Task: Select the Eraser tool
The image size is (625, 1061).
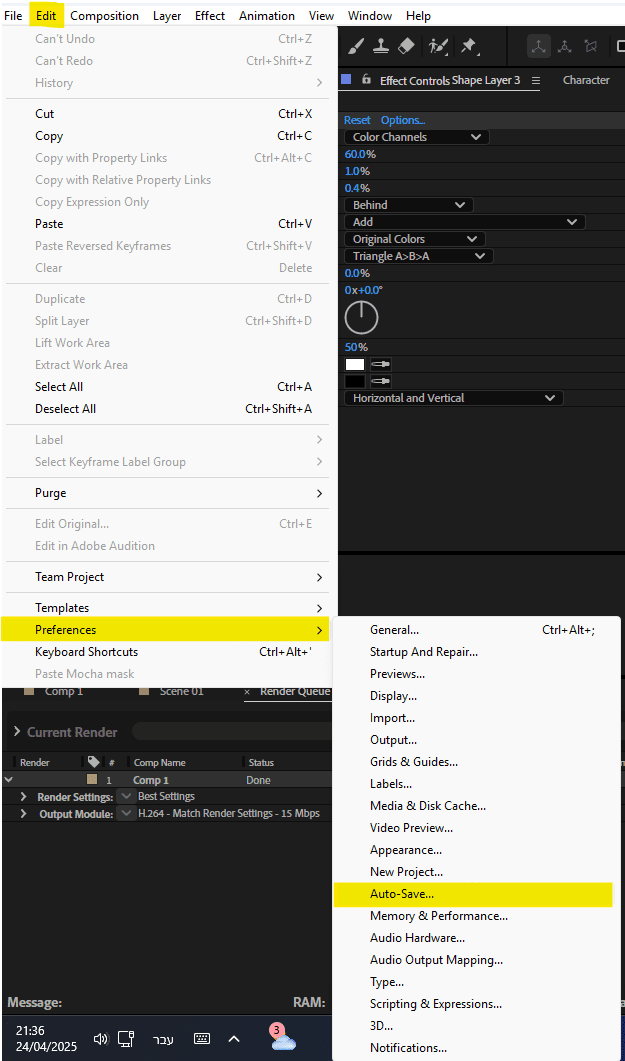Action: tap(406, 46)
